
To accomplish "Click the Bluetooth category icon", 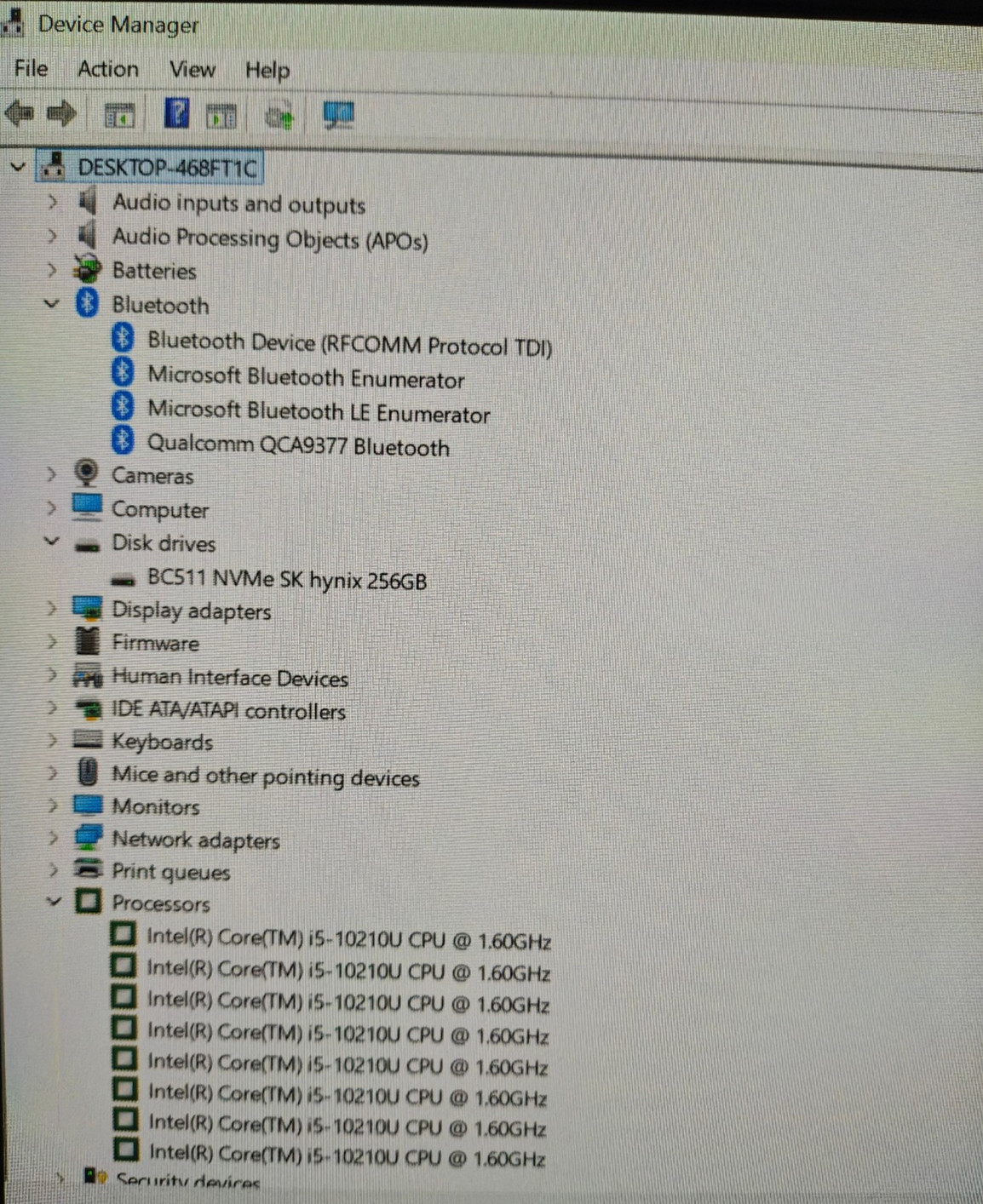I will tap(87, 303).
